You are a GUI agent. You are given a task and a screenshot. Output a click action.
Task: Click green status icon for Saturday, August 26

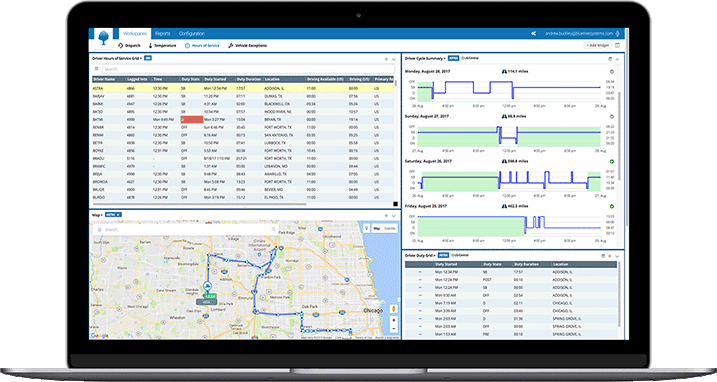(x=612, y=161)
